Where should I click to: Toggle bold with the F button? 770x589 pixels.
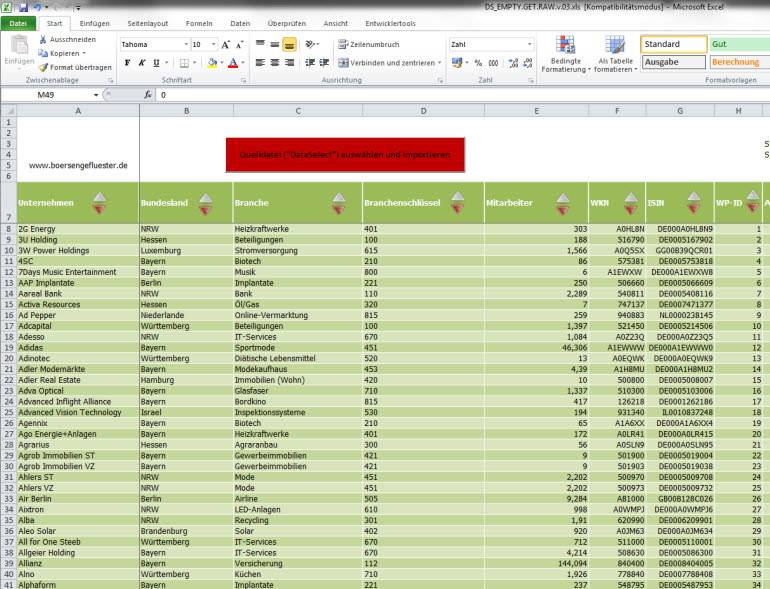(128, 63)
